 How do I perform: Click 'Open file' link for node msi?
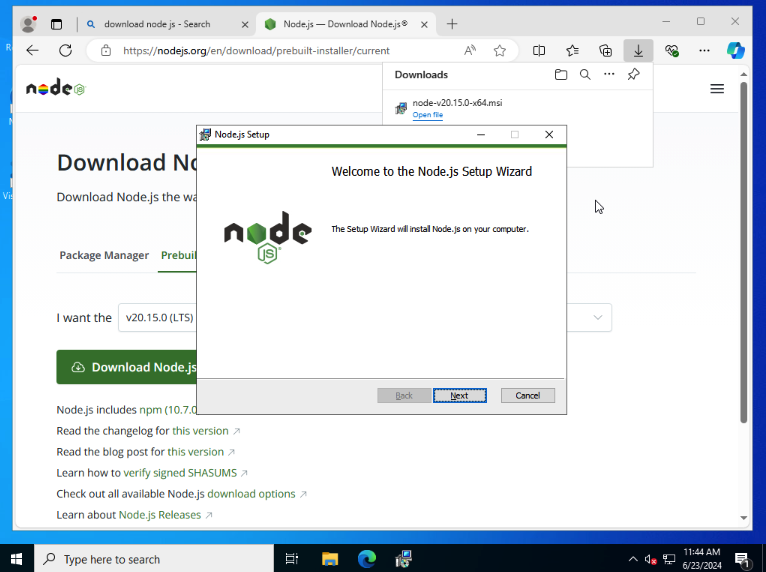click(x=427, y=115)
